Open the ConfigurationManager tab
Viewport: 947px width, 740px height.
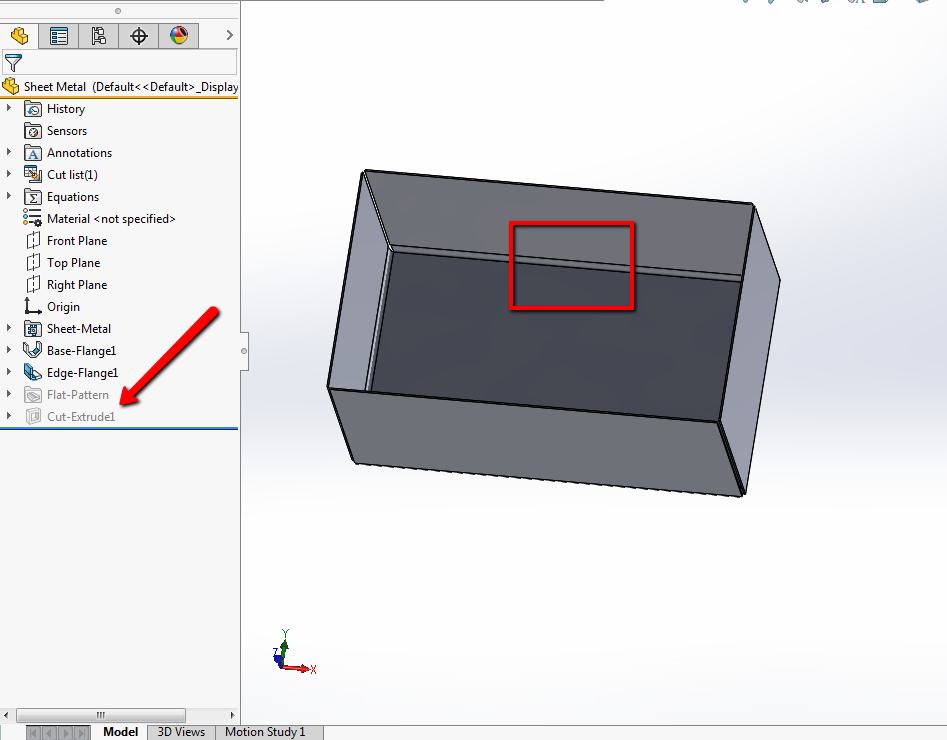pos(98,36)
